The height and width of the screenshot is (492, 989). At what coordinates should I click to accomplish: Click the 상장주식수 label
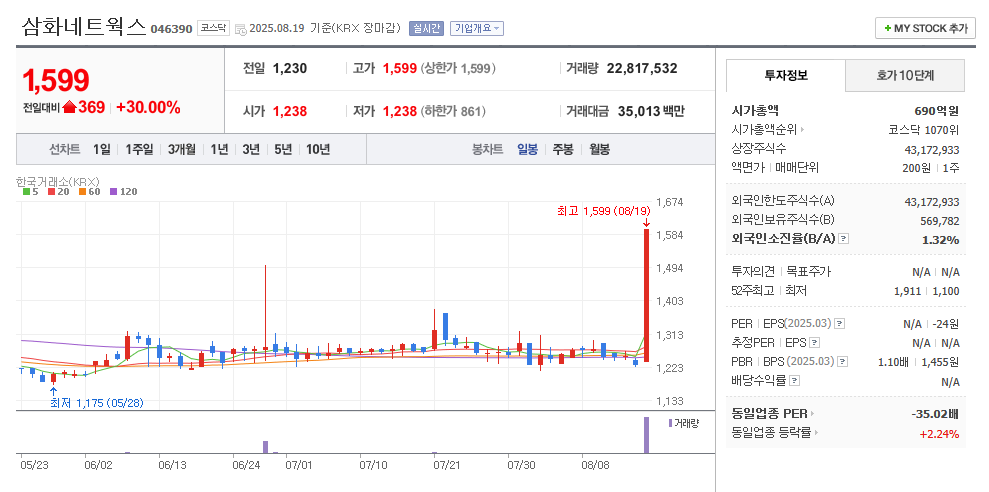click(x=759, y=149)
